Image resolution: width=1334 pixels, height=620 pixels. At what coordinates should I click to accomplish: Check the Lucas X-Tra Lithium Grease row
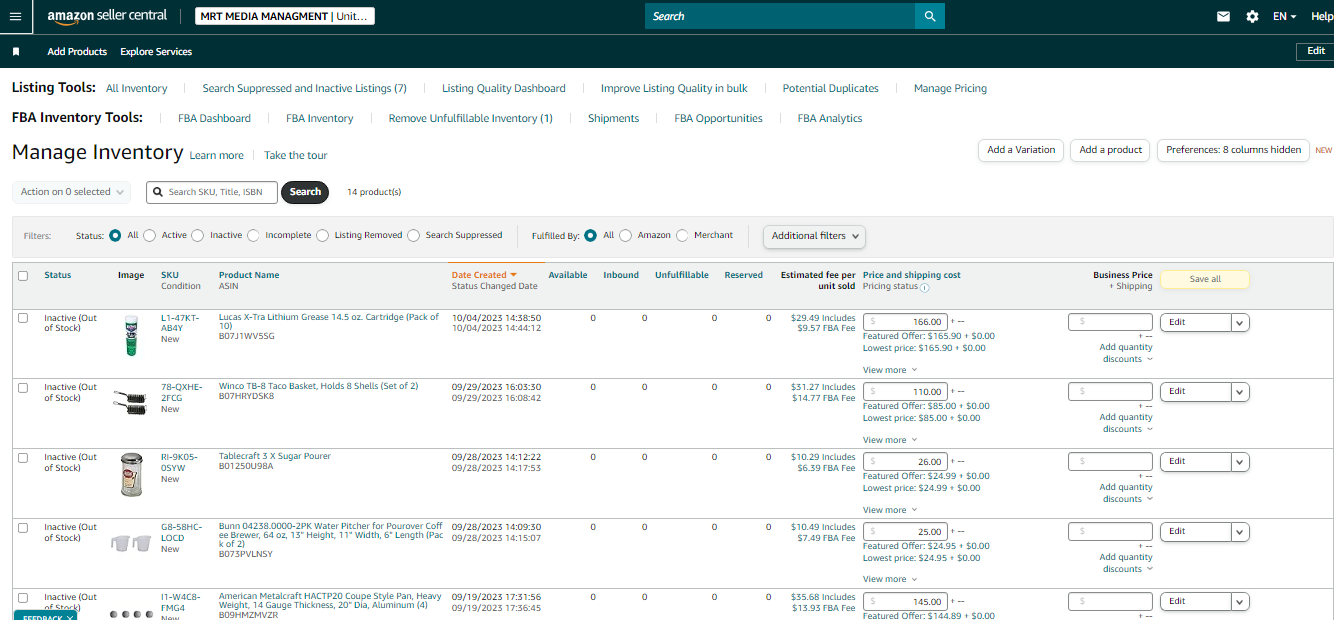pos(23,318)
